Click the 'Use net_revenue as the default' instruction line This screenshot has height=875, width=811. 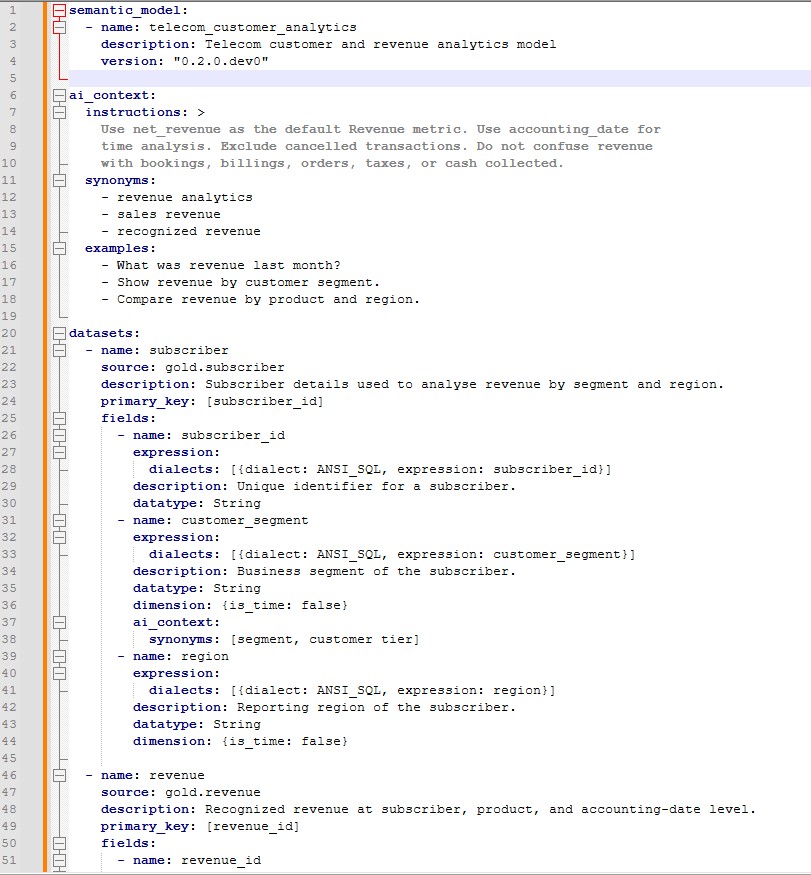coord(381,129)
